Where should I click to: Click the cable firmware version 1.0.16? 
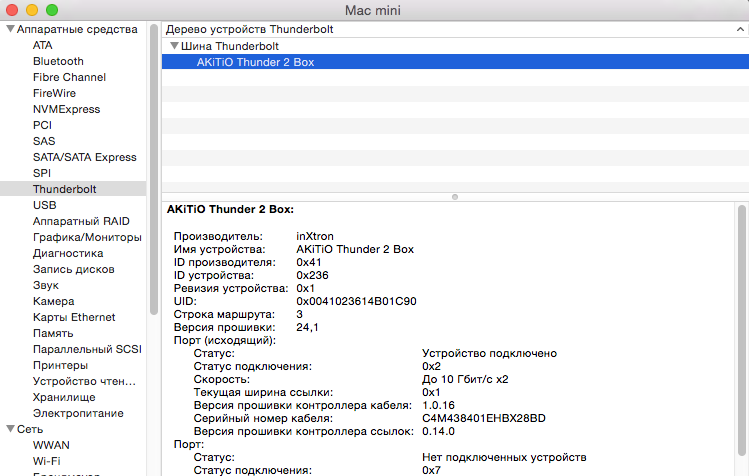click(x=439, y=405)
